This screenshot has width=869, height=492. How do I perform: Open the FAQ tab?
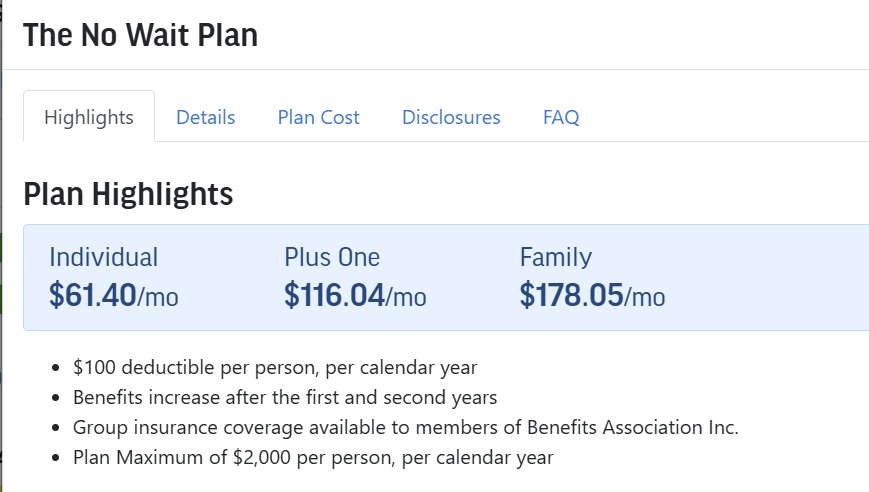click(561, 117)
